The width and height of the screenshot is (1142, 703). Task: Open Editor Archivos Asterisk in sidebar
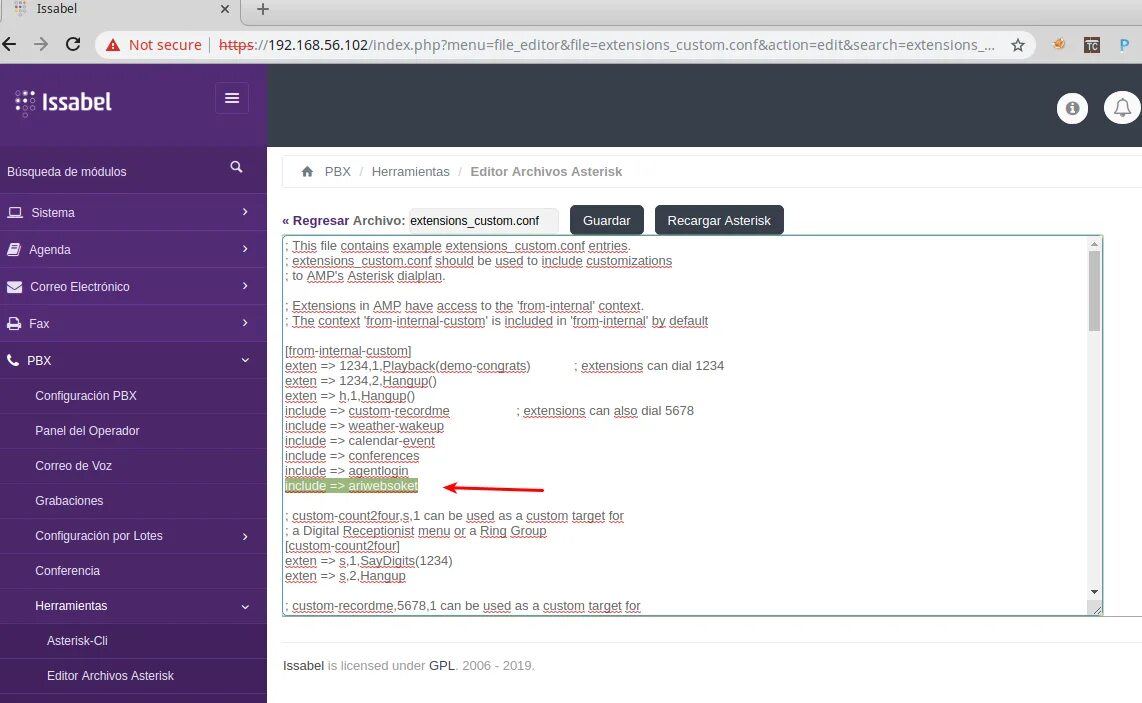[111, 675]
